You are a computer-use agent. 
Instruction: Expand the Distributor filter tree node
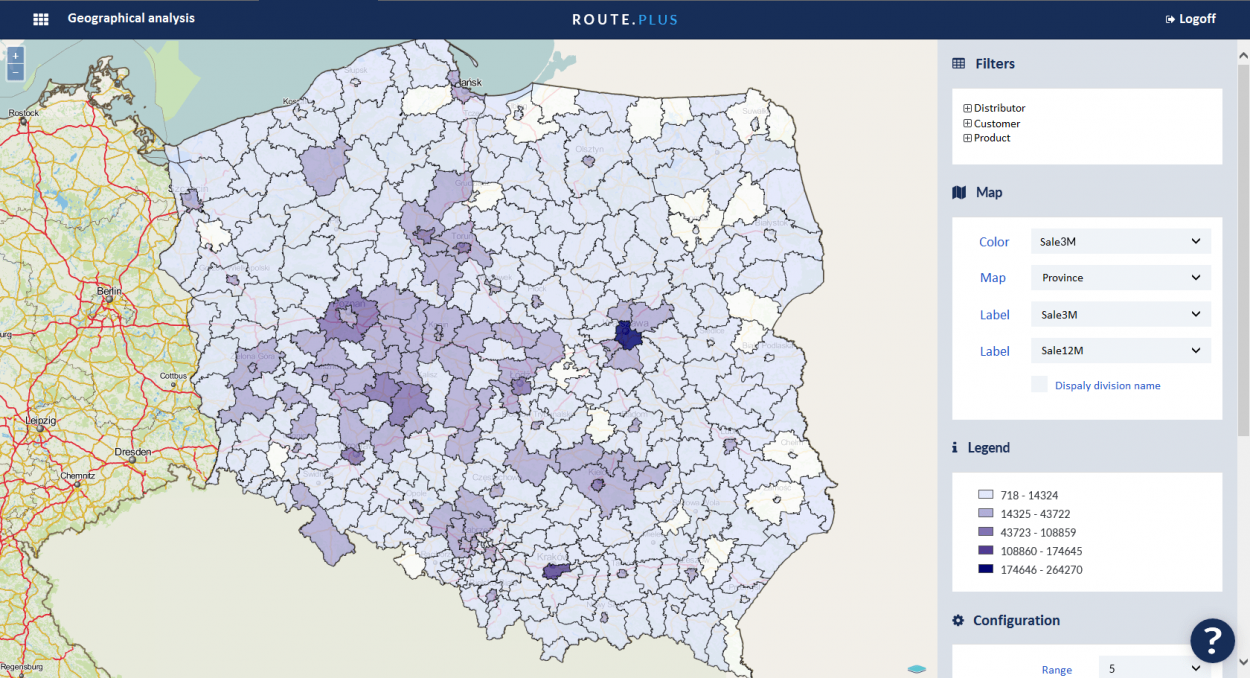(967, 108)
